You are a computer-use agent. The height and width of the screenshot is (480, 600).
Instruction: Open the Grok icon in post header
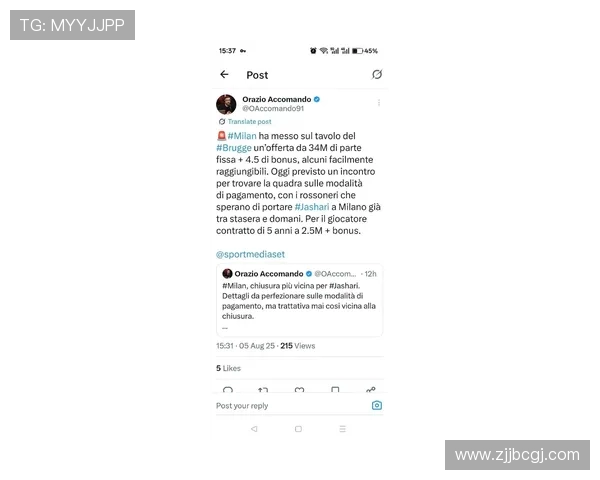377,74
